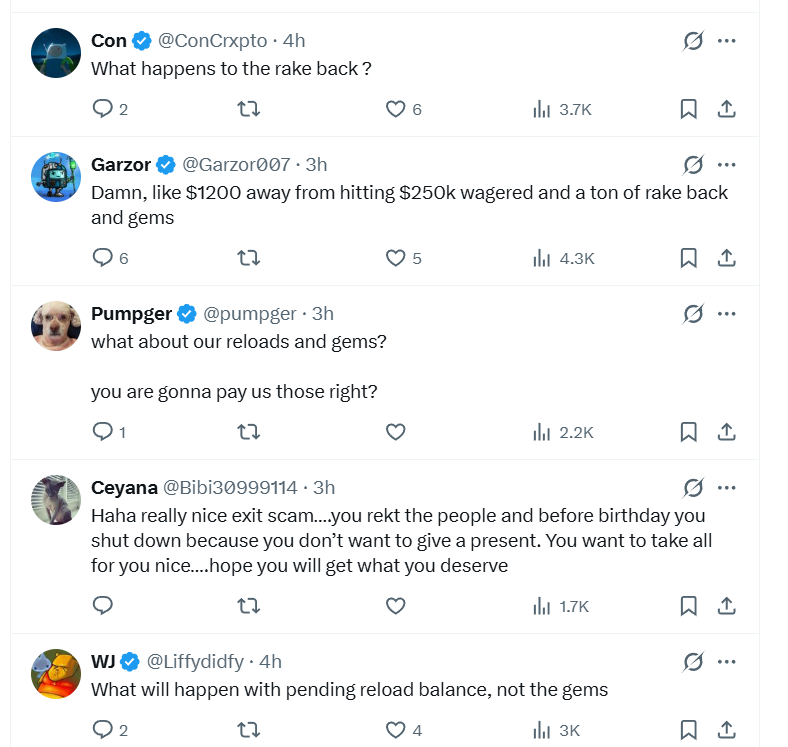Repost Ceyana's exit scam tweet
The width and height of the screenshot is (788, 747).
248,606
